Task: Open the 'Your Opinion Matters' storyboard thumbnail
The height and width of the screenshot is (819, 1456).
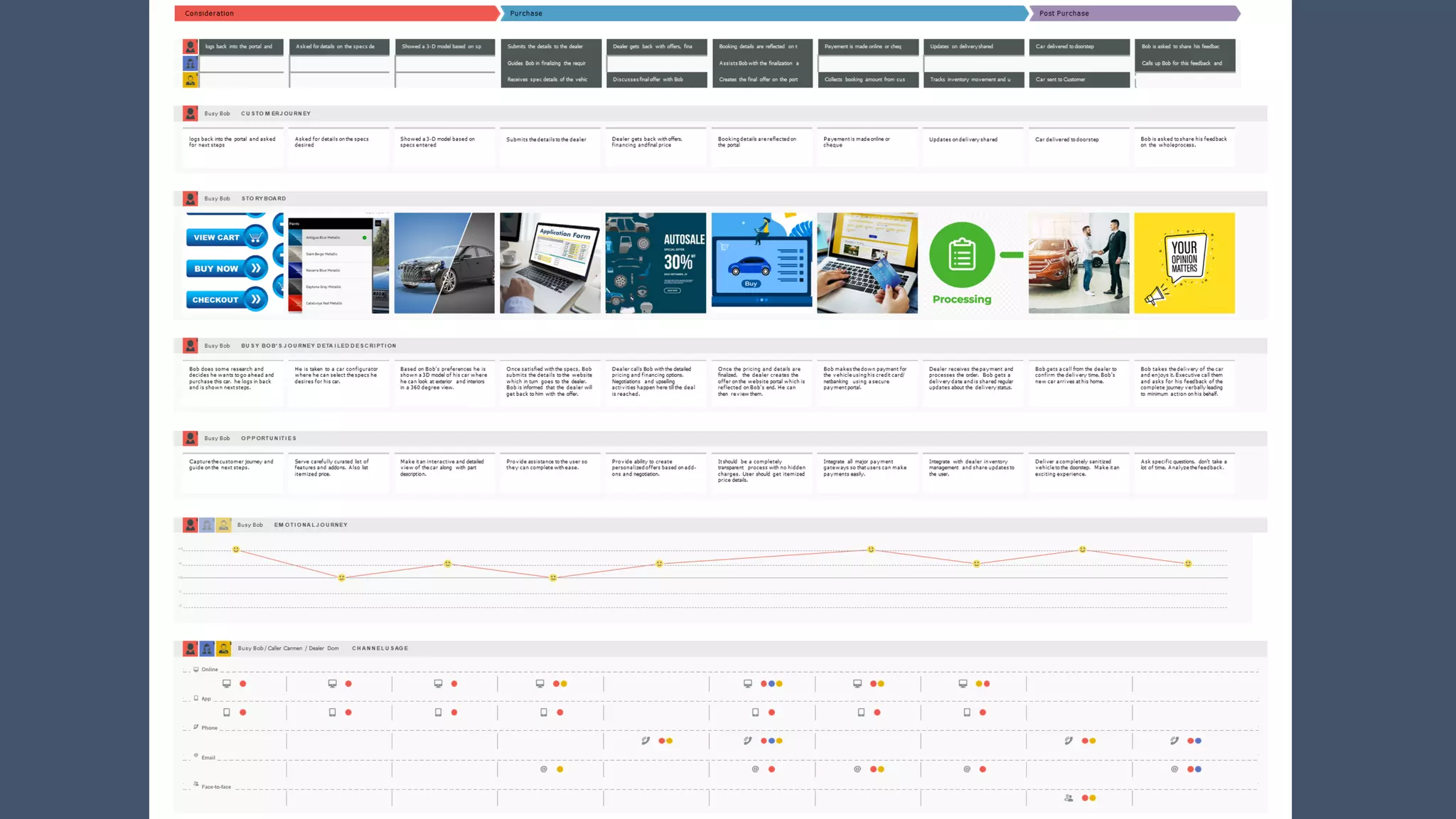Action: (x=1184, y=263)
